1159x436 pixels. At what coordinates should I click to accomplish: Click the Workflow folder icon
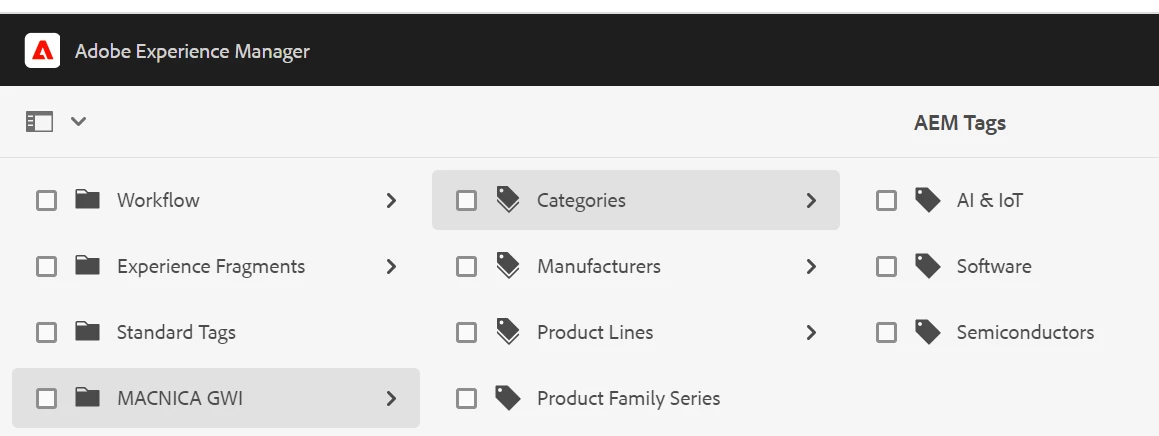pos(88,200)
